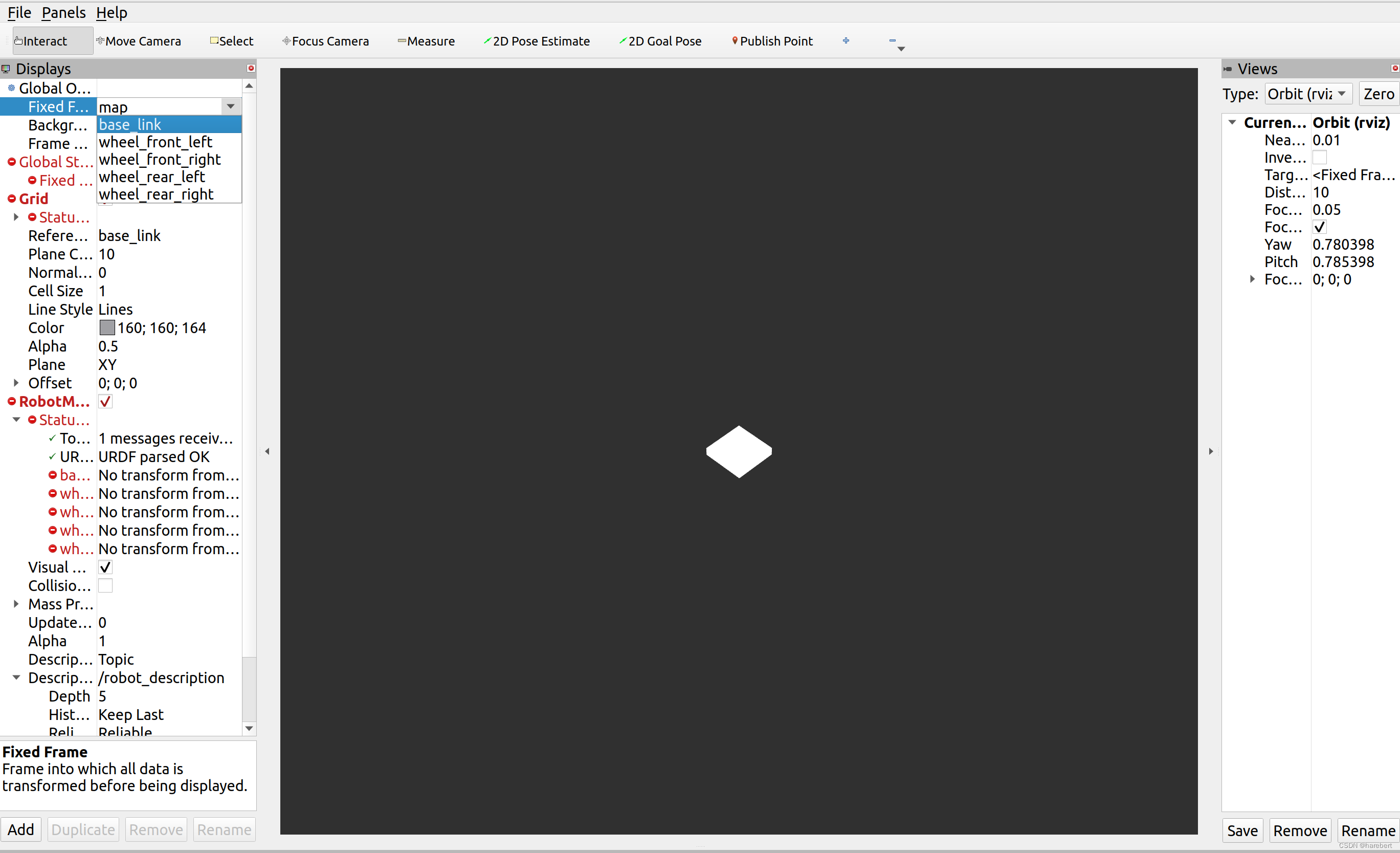Choose the Select tool
Image resolution: width=1400 pixels, height=853 pixels.
click(x=232, y=41)
